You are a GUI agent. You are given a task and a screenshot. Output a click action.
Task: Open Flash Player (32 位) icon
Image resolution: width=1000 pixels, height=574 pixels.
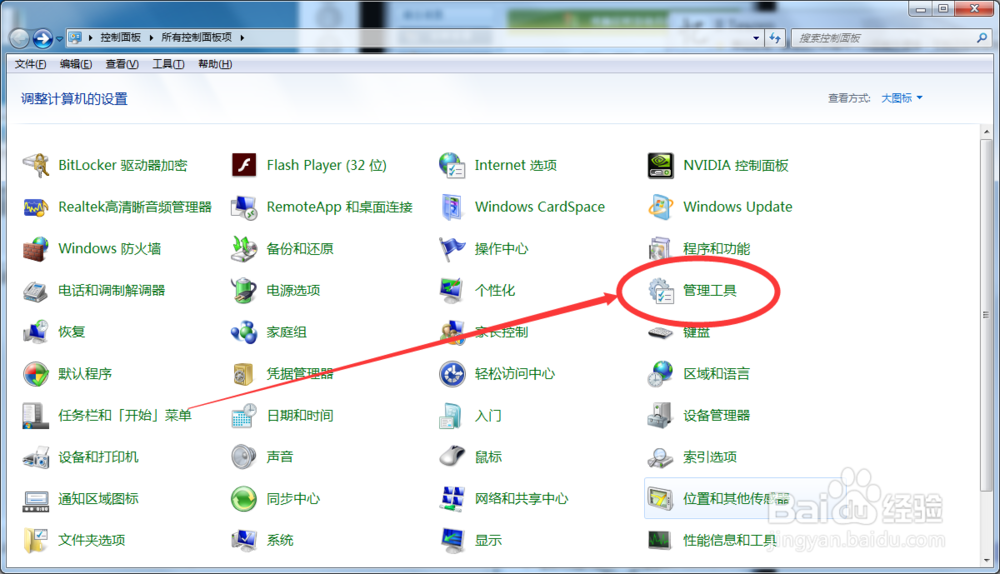(244, 165)
